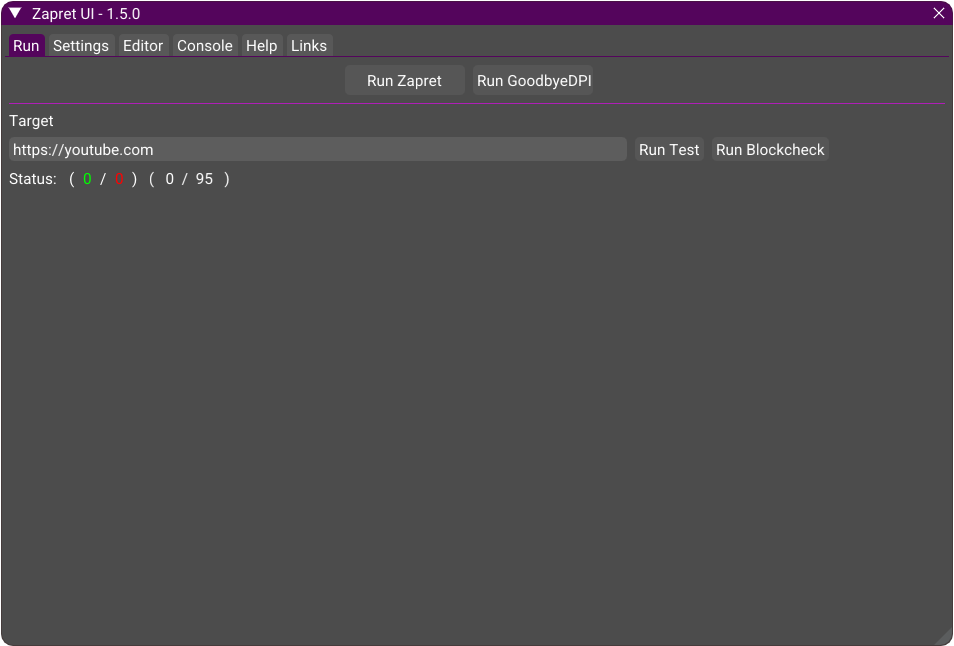This screenshot has width=954, height=646.
Task: Open the Settings tab
Action: 81,46
